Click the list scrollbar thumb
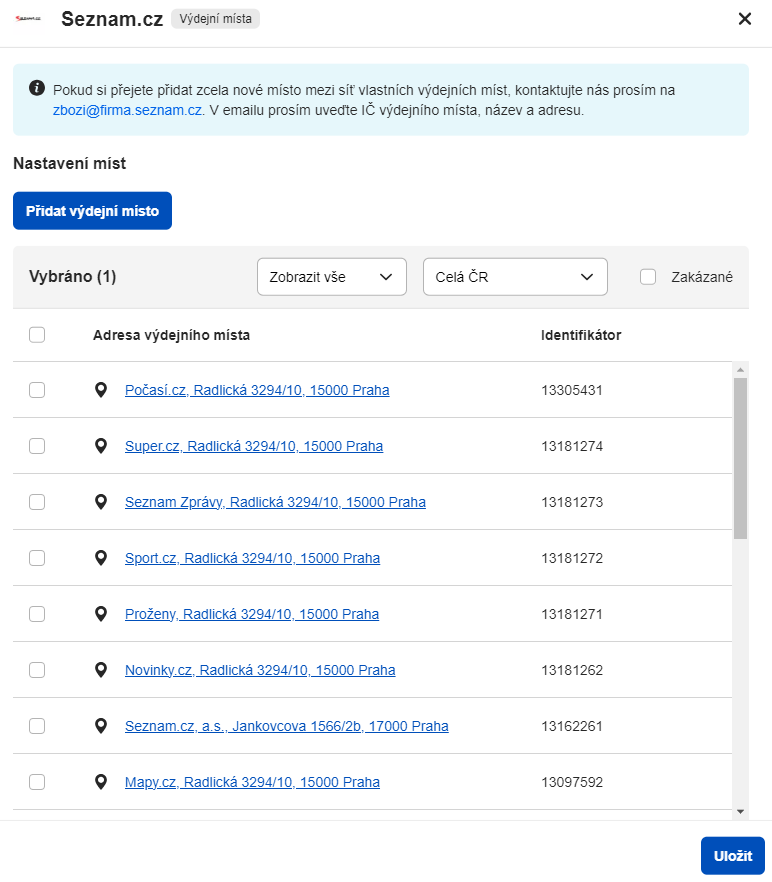Viewport: 772px width, 882px height. (x=740, y=458)
